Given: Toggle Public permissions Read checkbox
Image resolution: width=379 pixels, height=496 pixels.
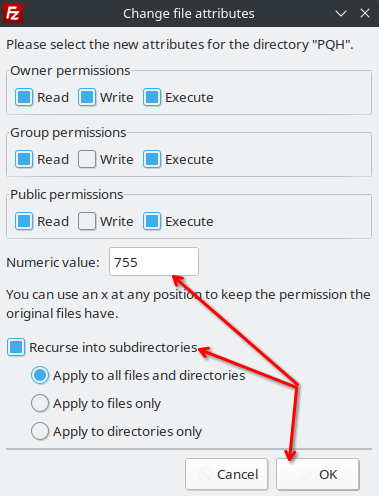Looking at the screenshot, I should tap(24, 221).
